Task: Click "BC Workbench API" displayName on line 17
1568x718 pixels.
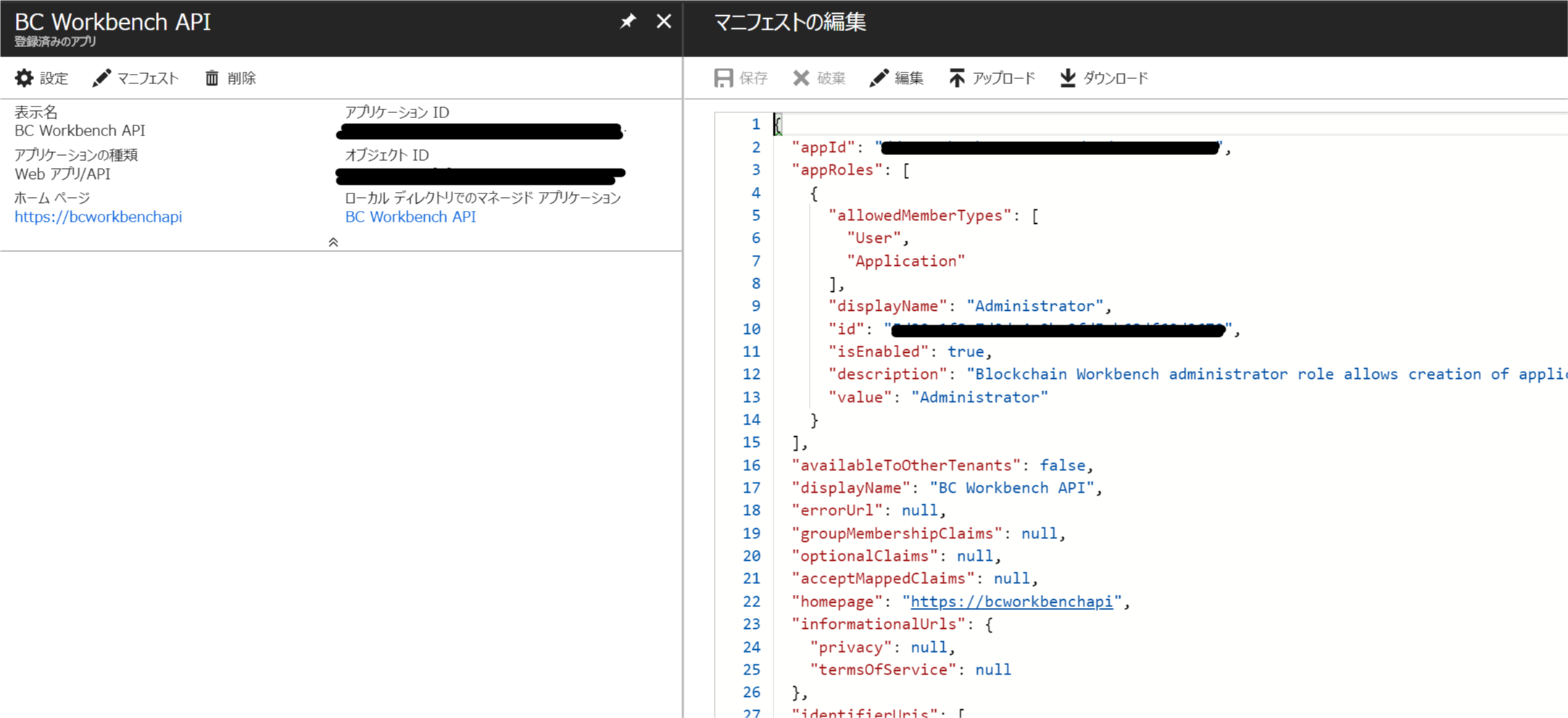Action: pos(1012,488)
